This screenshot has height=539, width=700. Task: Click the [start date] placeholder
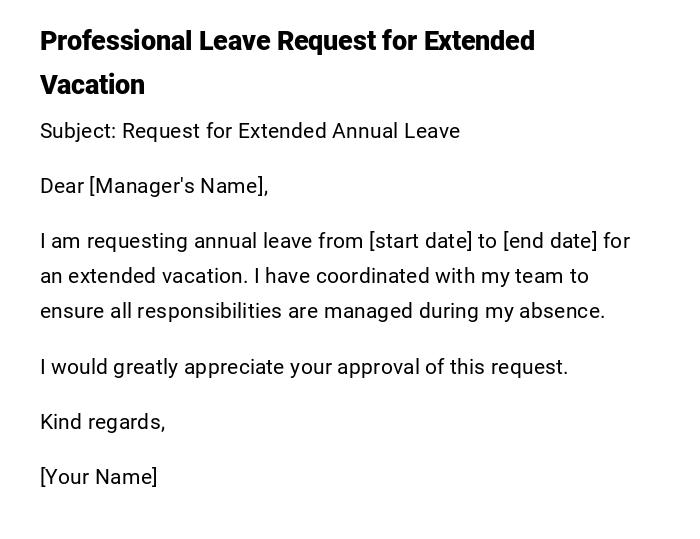pyautogui.click(x=420, y=241)
